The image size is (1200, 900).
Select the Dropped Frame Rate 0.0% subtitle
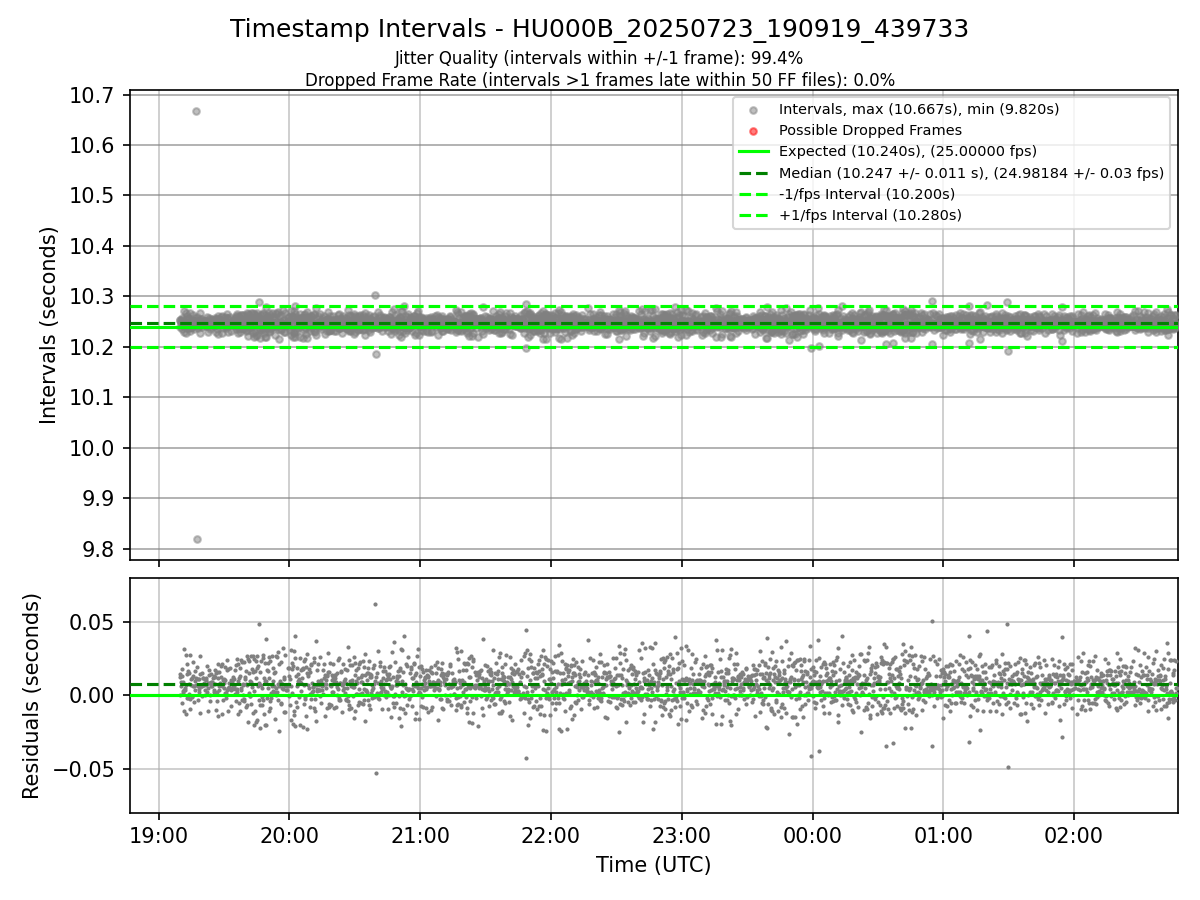point(599,80)
